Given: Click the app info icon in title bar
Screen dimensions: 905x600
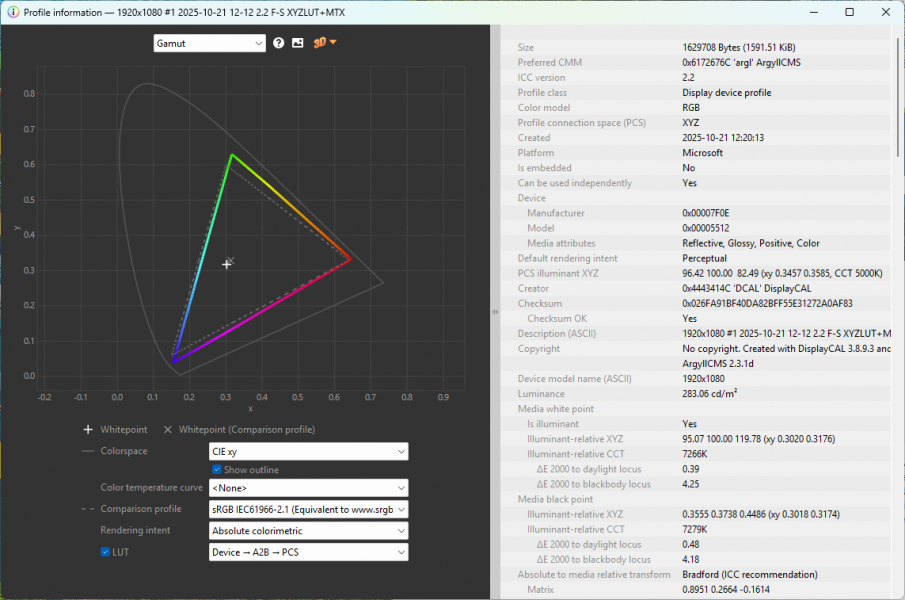Looking at the screenshot, I should [13, 12].
